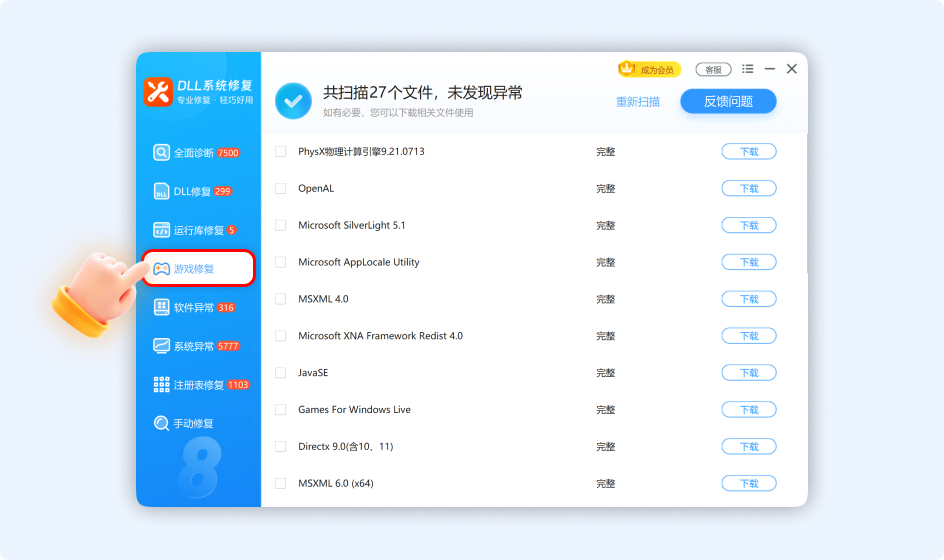This screenshot has width=944, height=560.
Task: Click 下载 for Microsoft AppLocale Utility
Action: (749, 262)
